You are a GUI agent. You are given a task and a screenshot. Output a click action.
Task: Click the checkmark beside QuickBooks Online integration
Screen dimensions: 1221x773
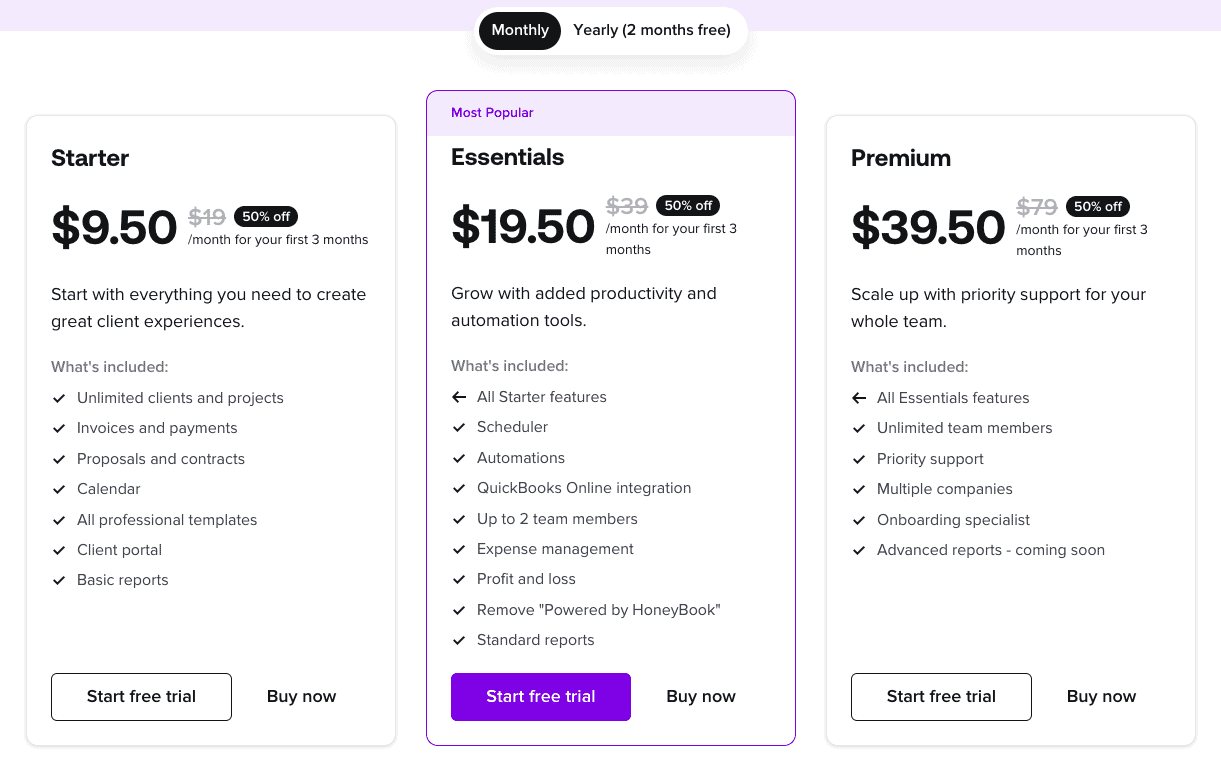click(x=459, y=488)
